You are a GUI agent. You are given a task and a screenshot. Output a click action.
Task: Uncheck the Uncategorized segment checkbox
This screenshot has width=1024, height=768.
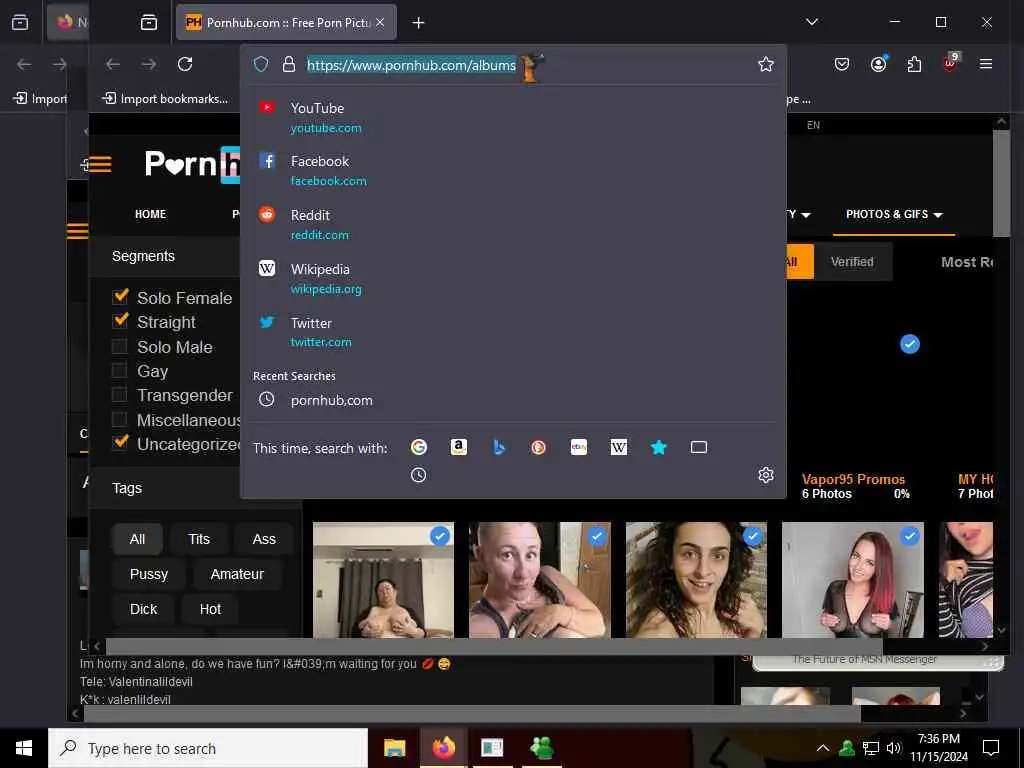tap(120, 443)
